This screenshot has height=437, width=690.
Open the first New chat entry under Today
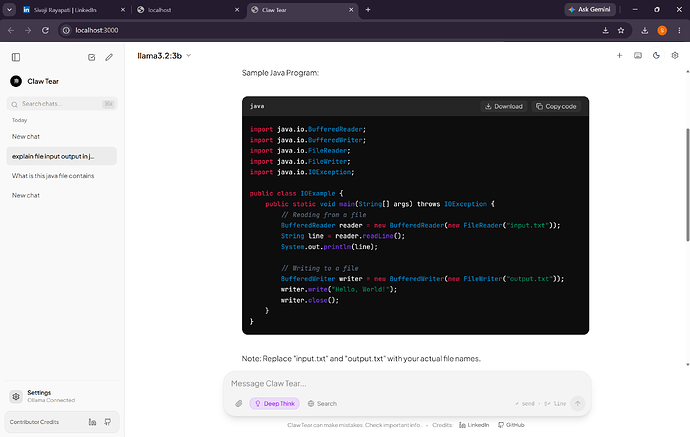click(62, 137)
